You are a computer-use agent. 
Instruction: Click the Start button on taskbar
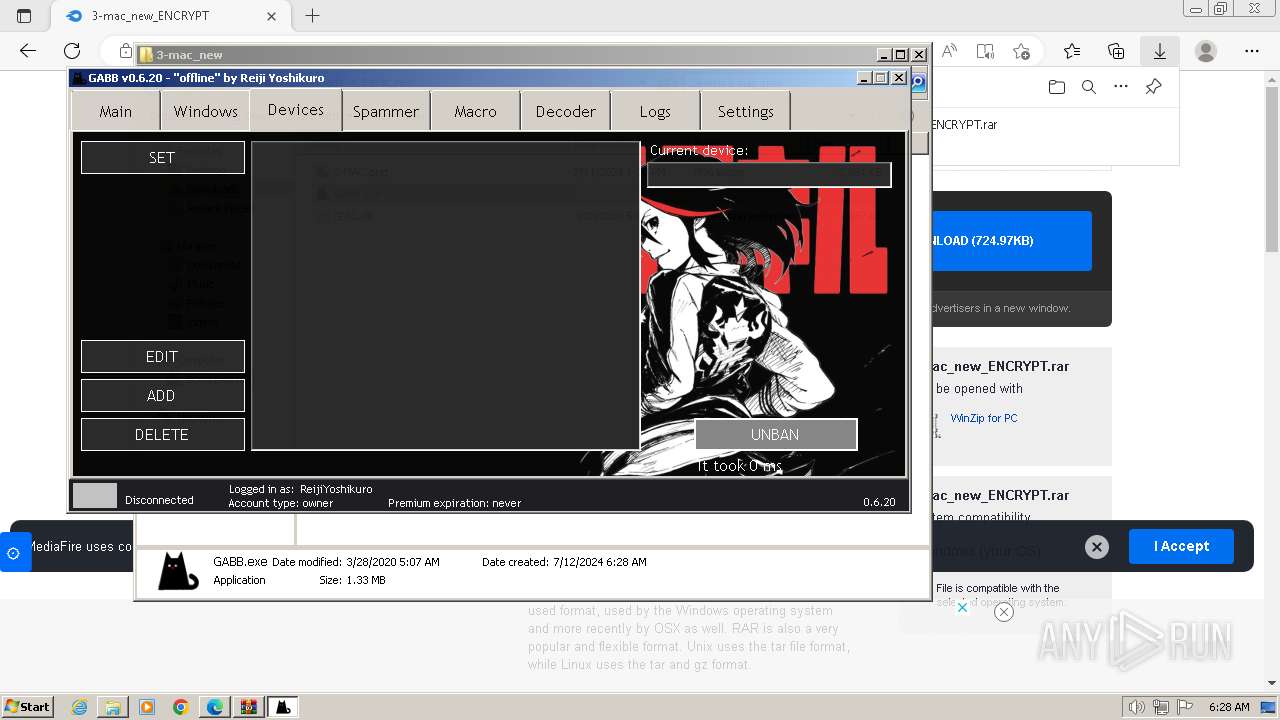click(x=28, y=706)
